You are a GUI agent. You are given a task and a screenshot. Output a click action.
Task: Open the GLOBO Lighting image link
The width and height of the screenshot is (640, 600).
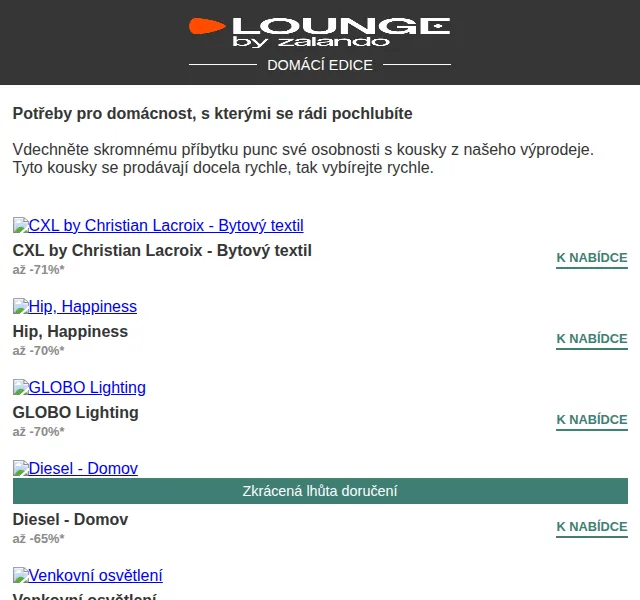[x=80, y=387]
